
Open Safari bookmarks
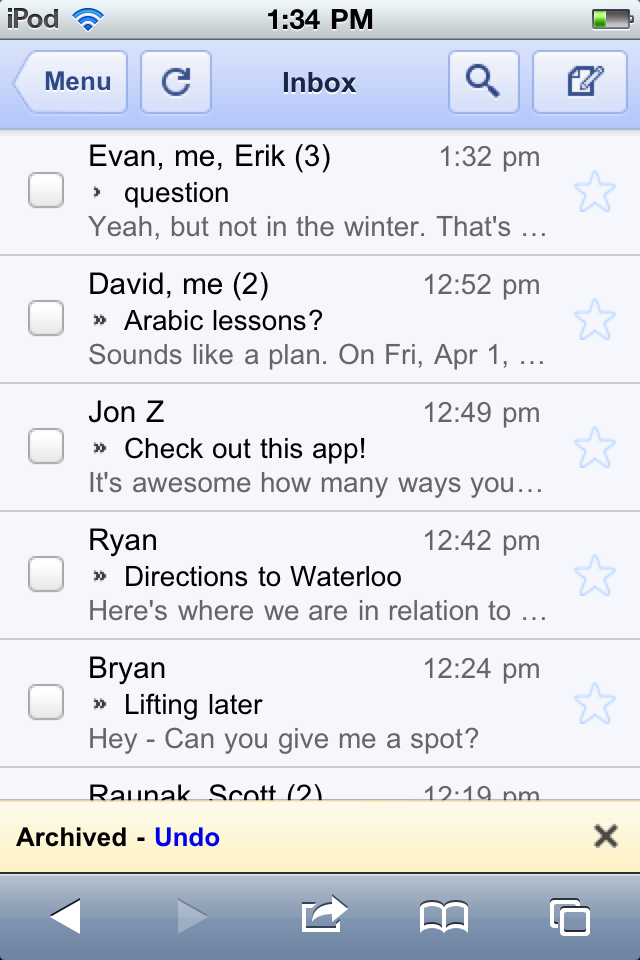point(444,916)
